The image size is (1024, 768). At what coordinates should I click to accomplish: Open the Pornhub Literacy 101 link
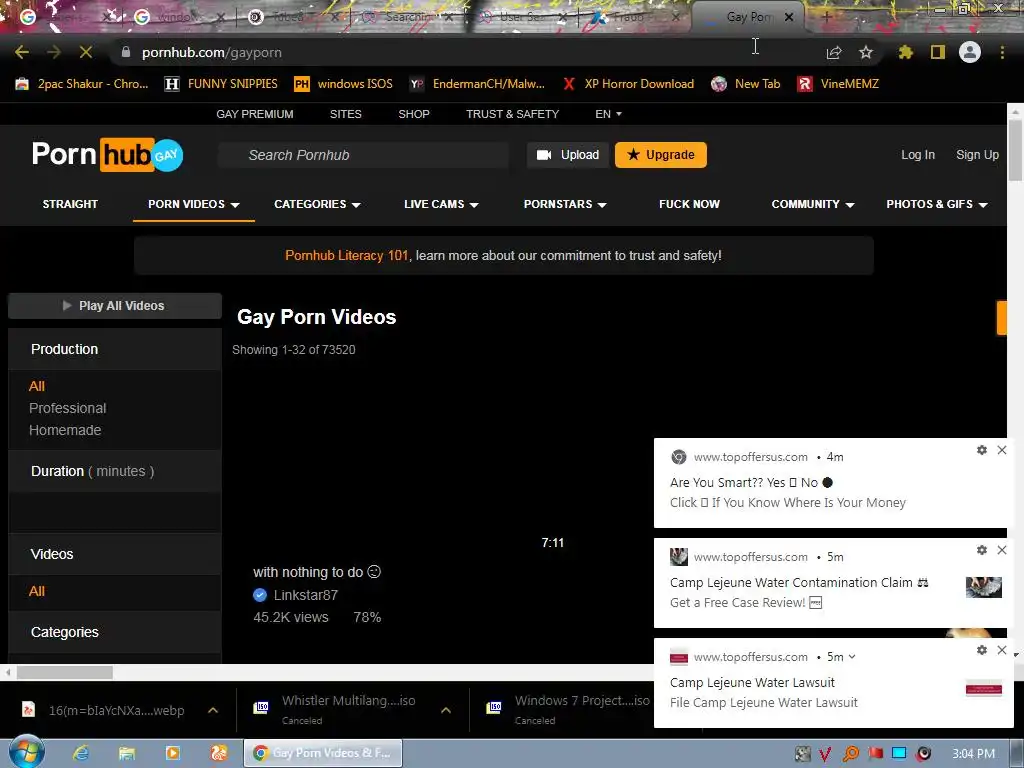[346, 255]
